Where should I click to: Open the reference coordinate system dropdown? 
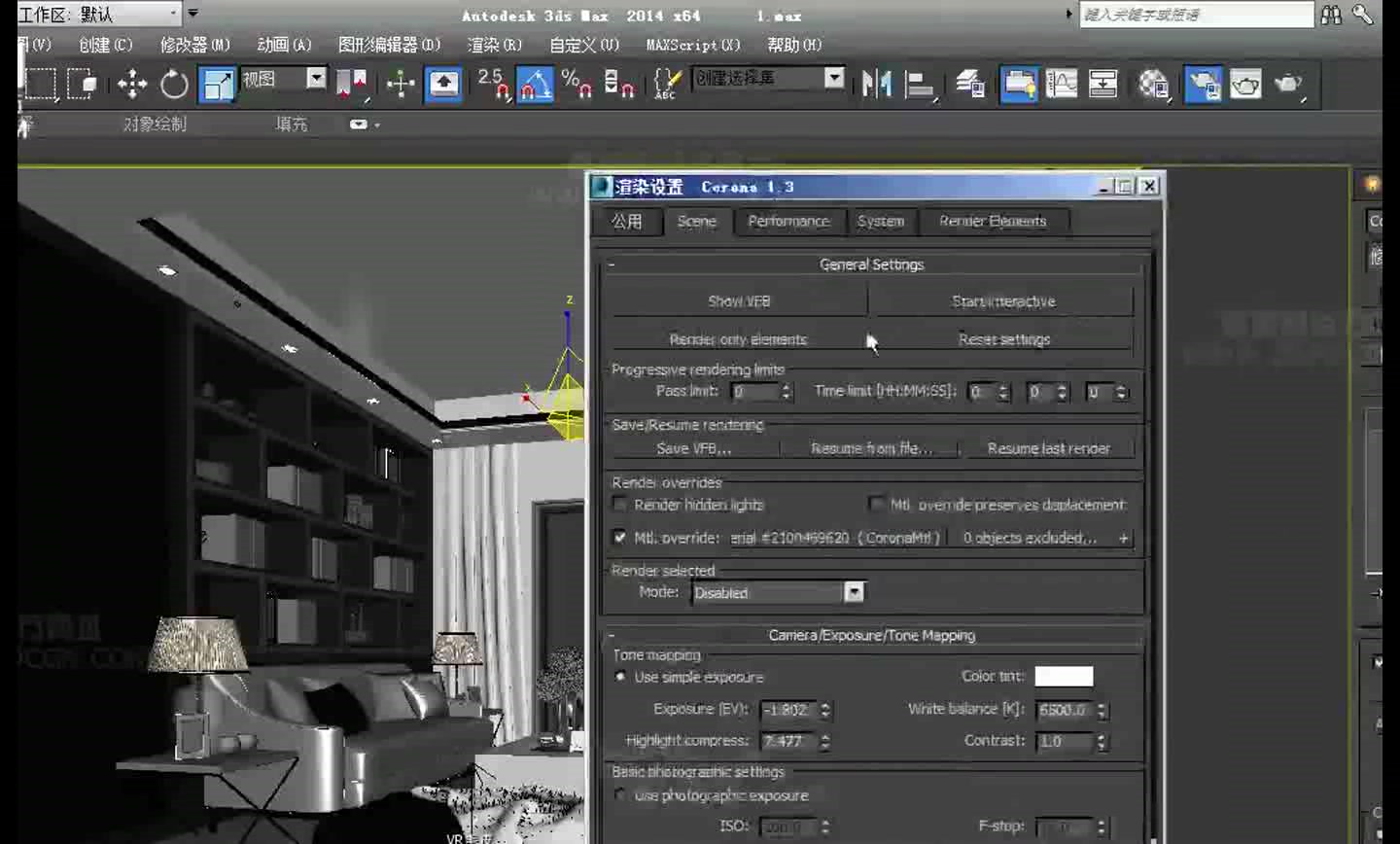click(x=316, y=78)
